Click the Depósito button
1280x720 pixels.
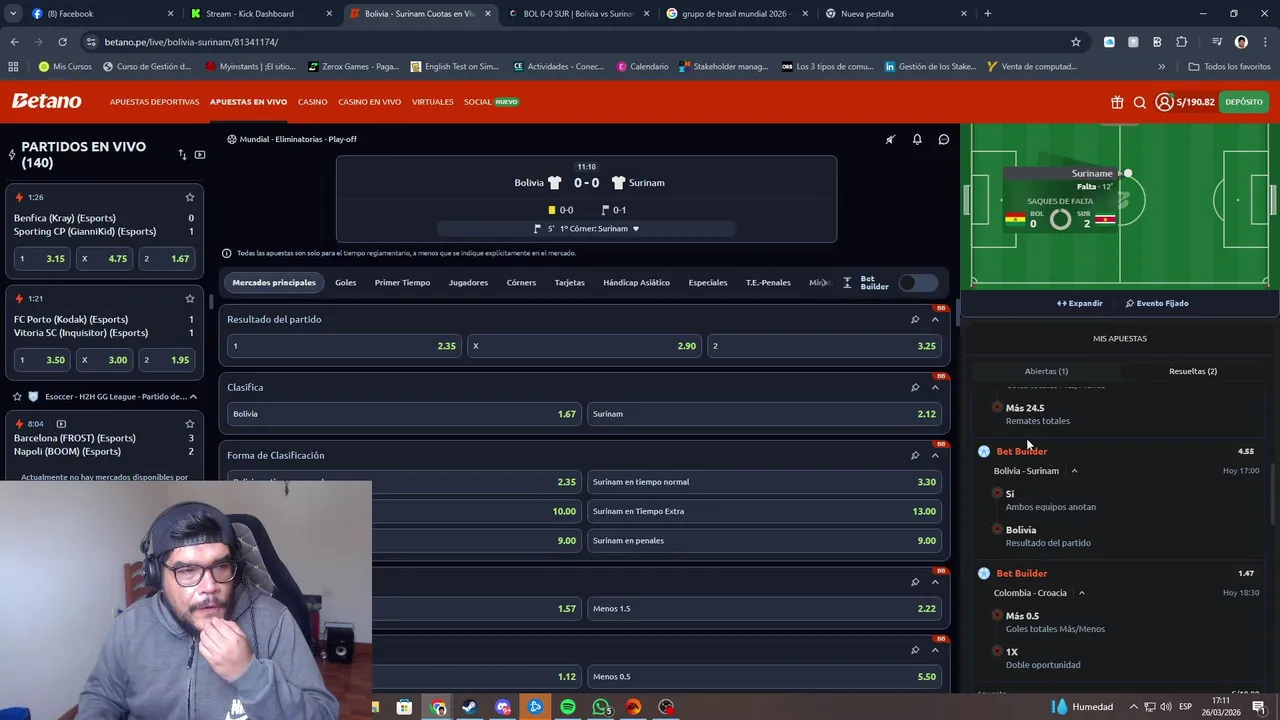click(1244, 102)
